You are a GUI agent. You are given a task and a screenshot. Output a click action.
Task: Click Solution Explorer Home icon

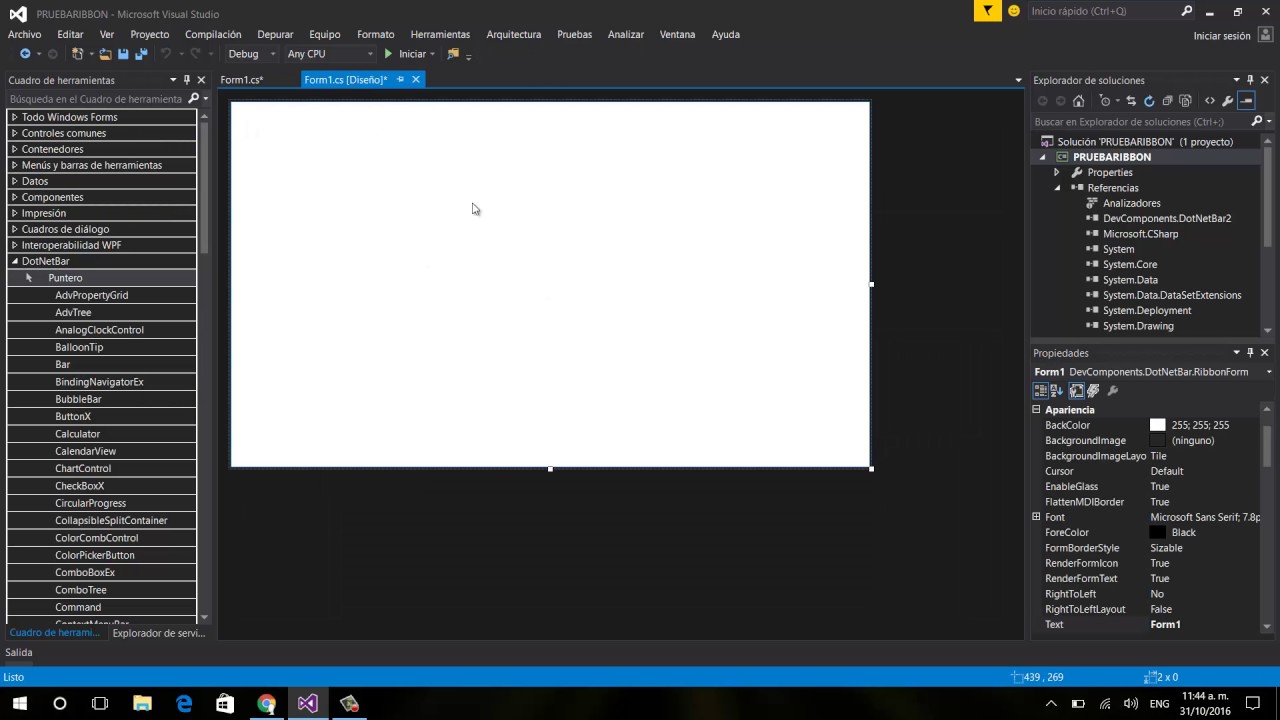click(x=1078, y=101)
